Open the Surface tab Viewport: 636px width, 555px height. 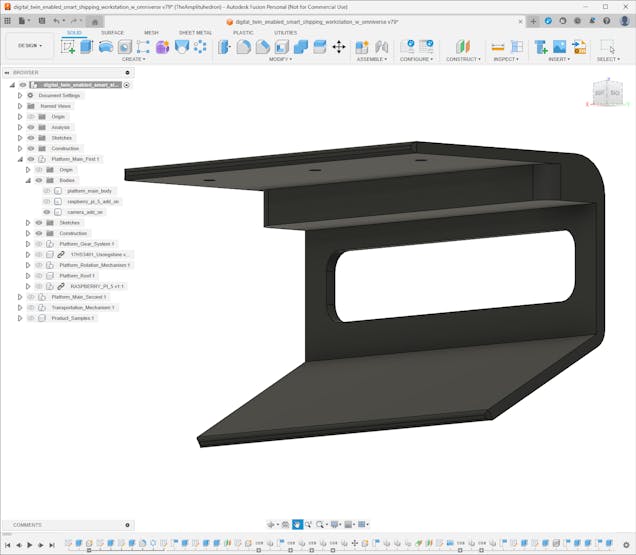click(x=113, y=32)
